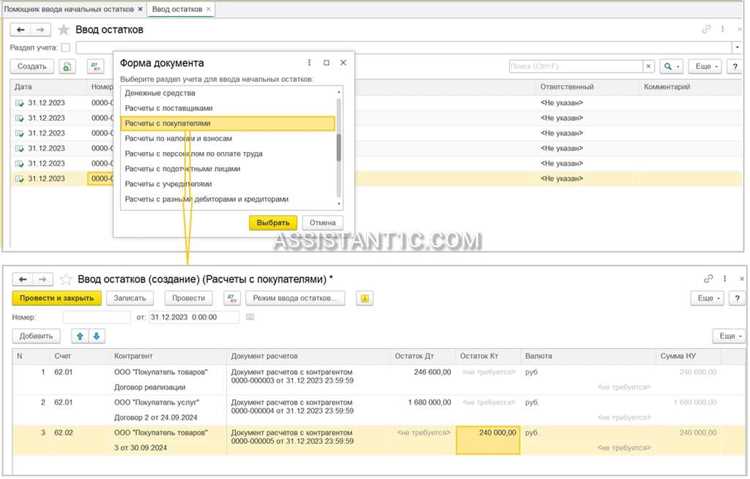Select Расчеты с подотчетными лицами
This screenshot has width=750, height=479.
point(228,169)
